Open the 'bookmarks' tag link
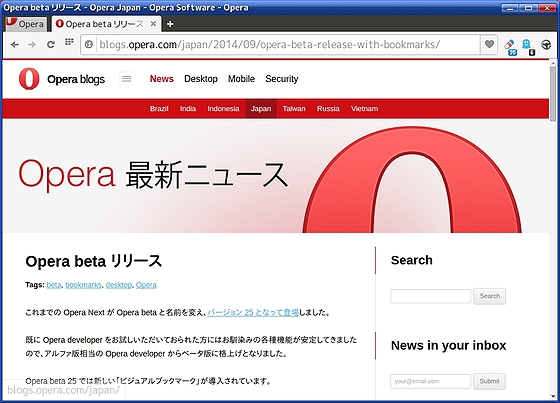The image size is (560, 403). tap(84, 285)
